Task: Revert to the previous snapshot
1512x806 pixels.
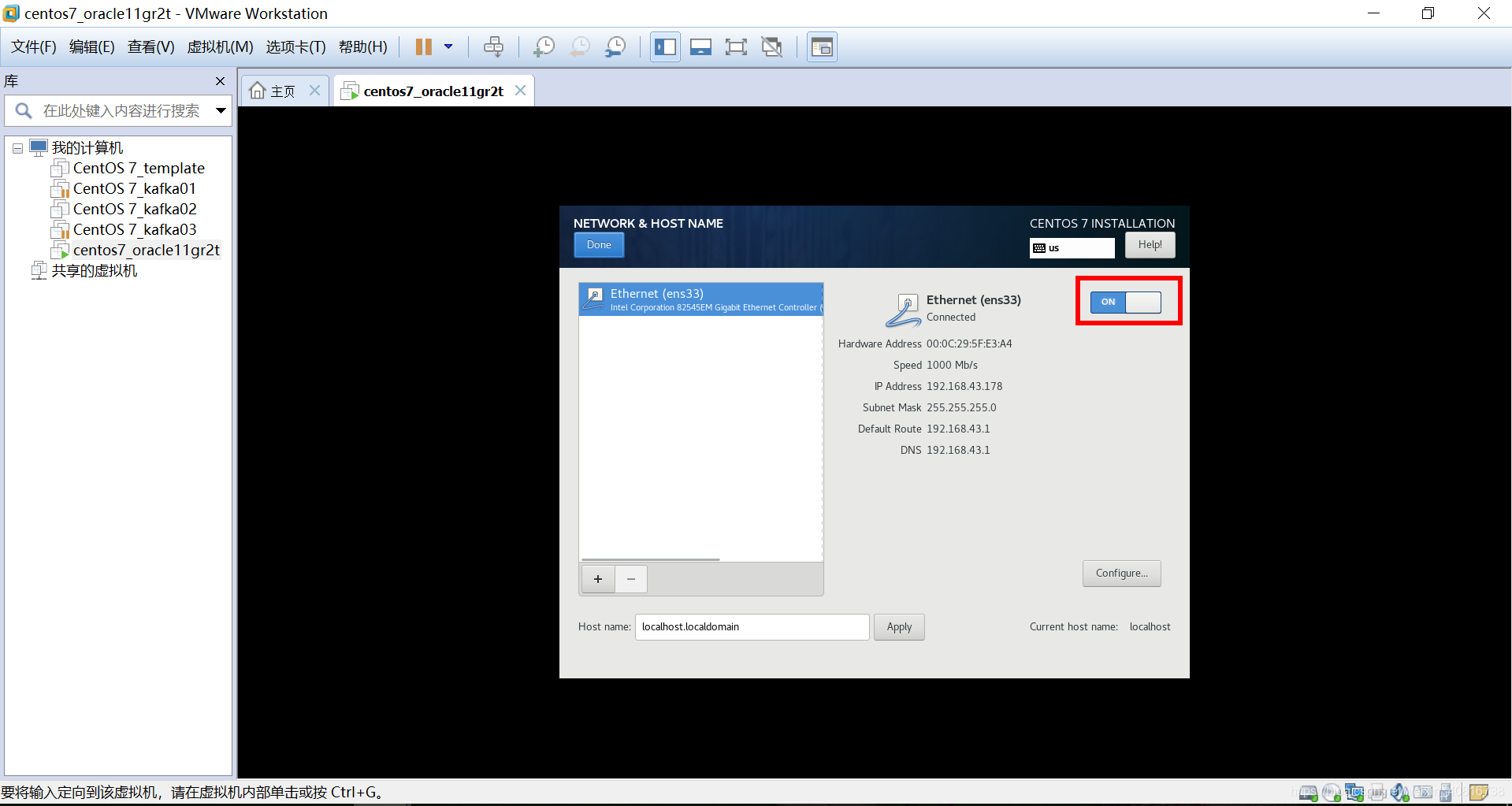Action: (579, 47)
